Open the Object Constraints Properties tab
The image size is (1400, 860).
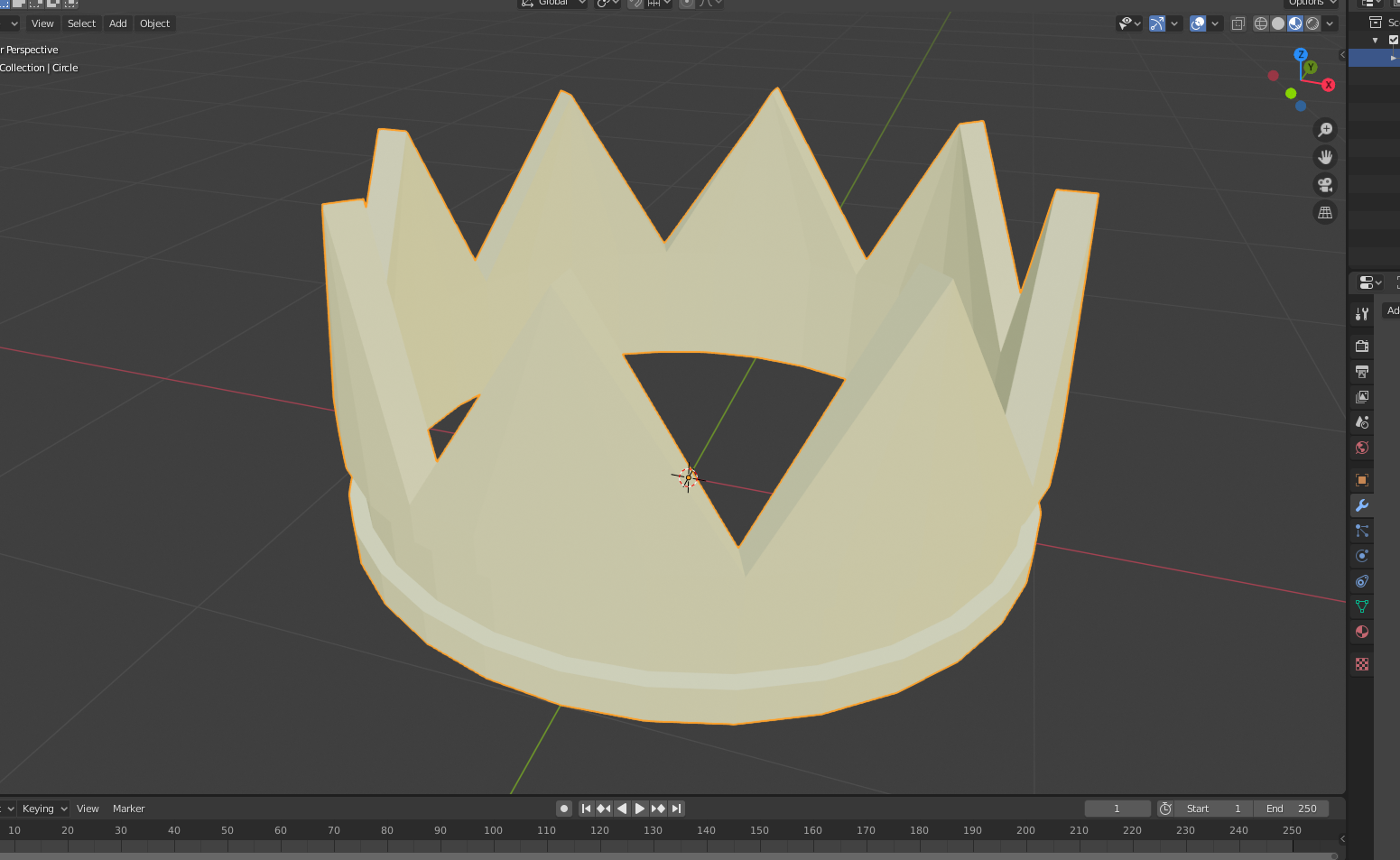[1361, 581]
